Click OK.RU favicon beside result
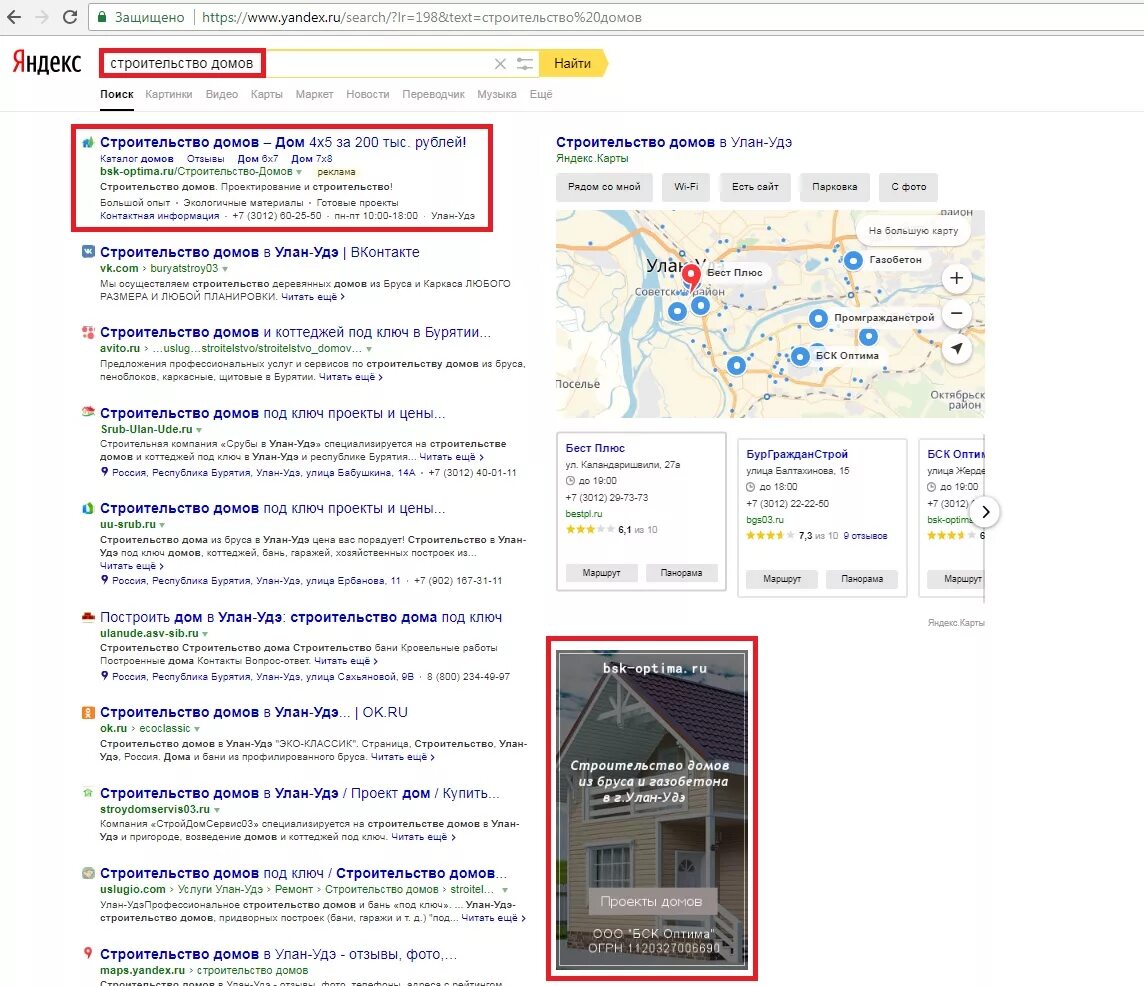 pyautogui.click(x=88, y=712)
